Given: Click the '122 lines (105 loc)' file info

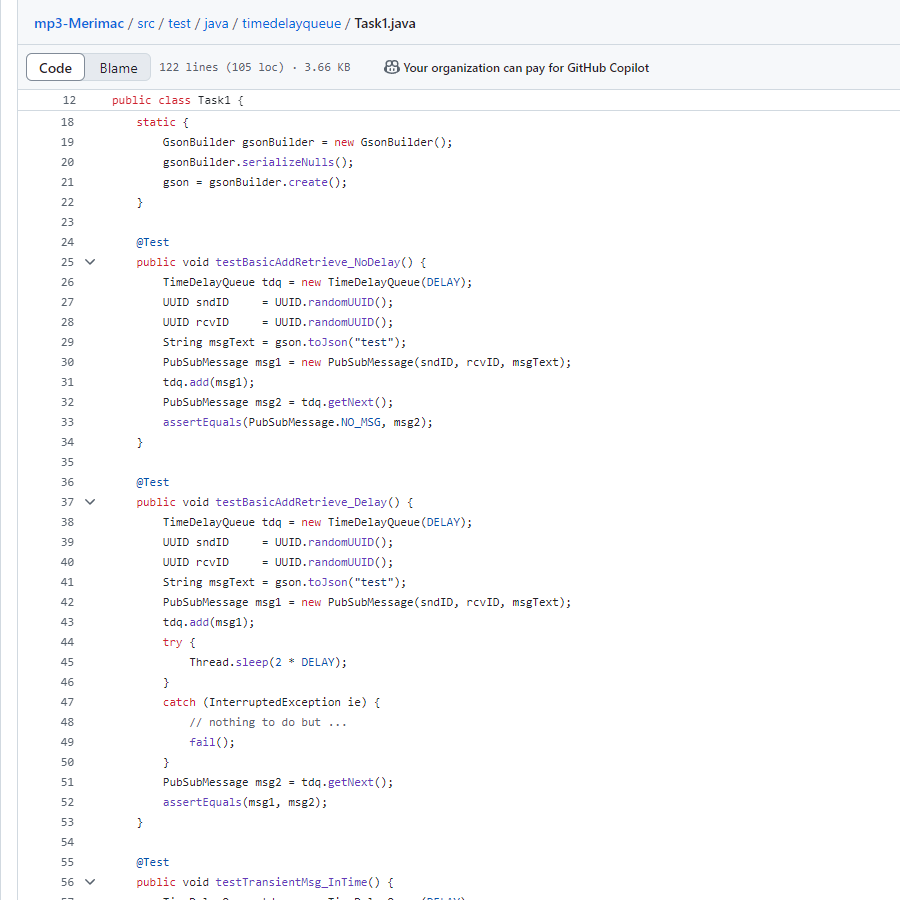Looking at the screenshot, I should coord(254,68).
